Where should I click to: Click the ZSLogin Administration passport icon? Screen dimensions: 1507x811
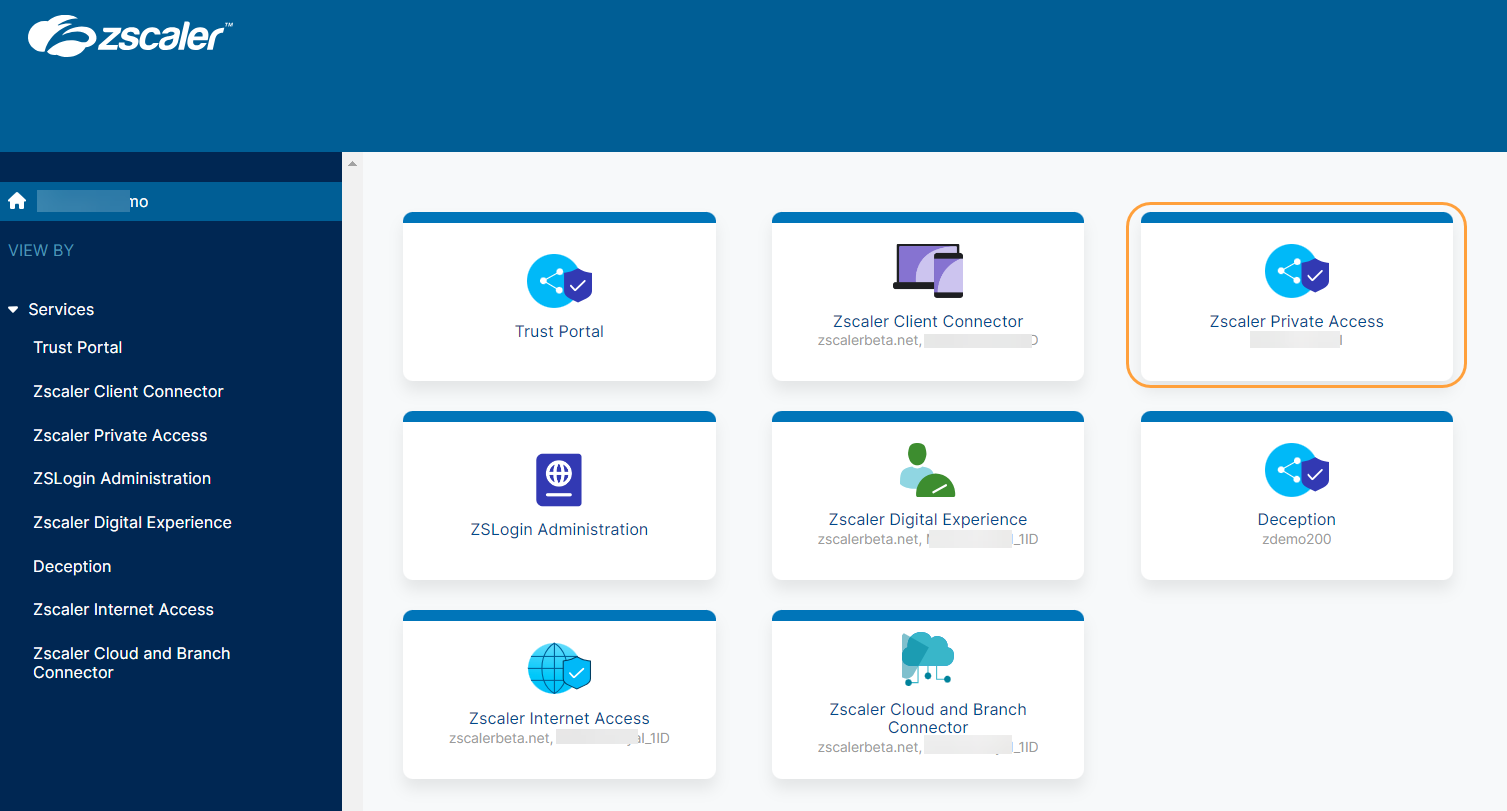coord(559,480)
